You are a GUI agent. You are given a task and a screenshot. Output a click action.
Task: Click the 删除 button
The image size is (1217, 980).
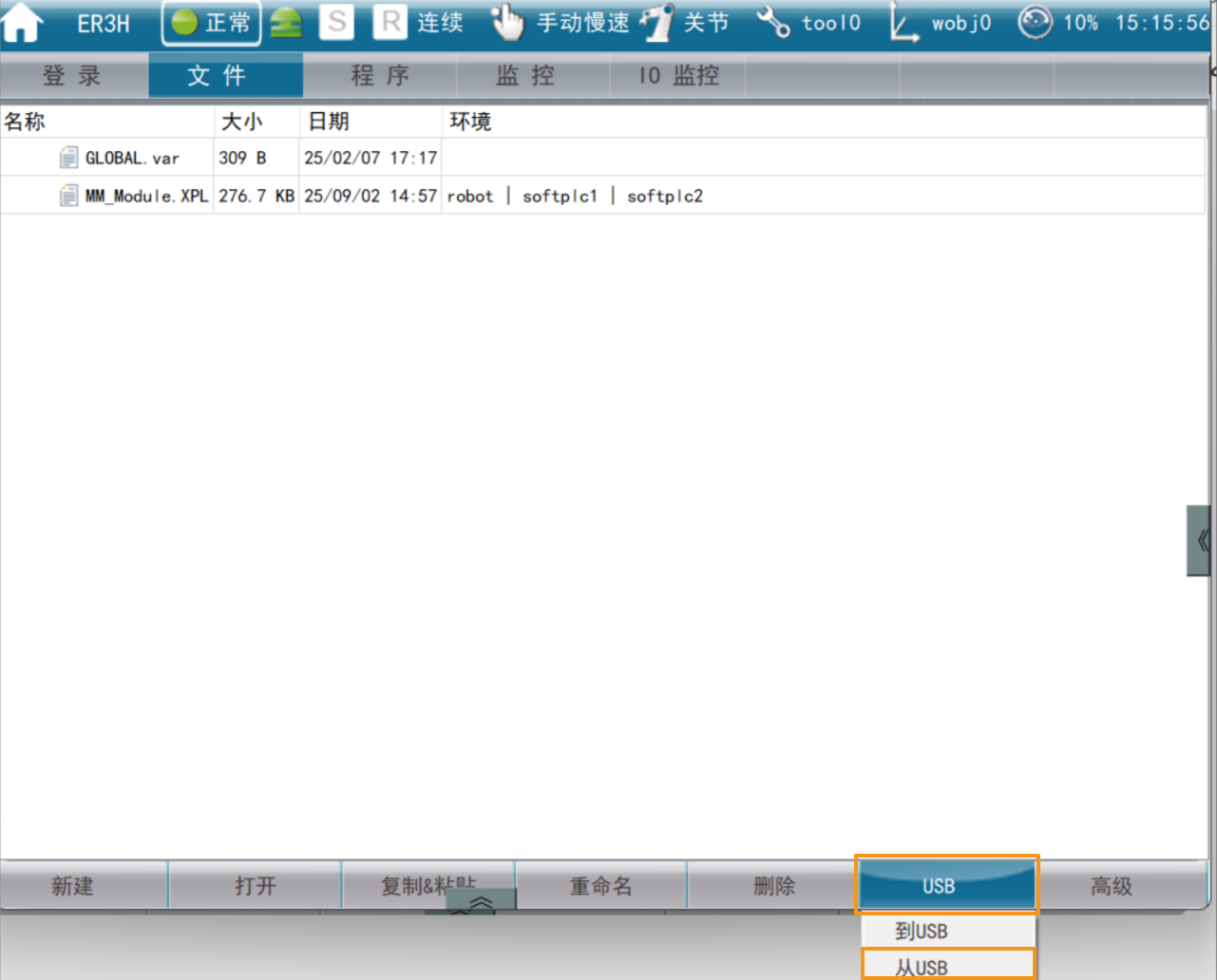[x=773, y=886]
